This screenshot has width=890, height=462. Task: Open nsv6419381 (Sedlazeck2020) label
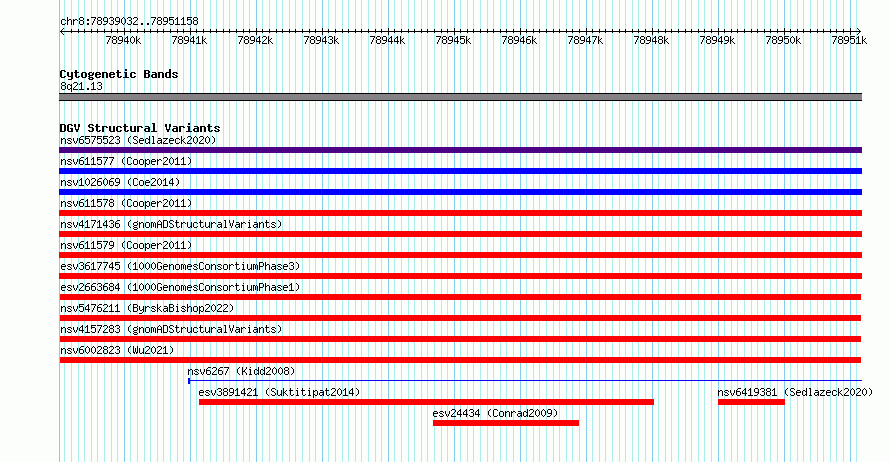pos(795,392)
